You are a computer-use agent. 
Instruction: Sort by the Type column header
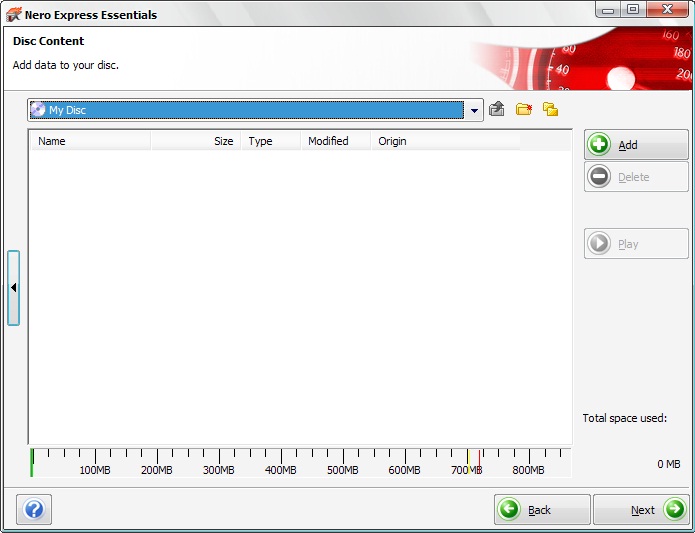click(271, 141)
